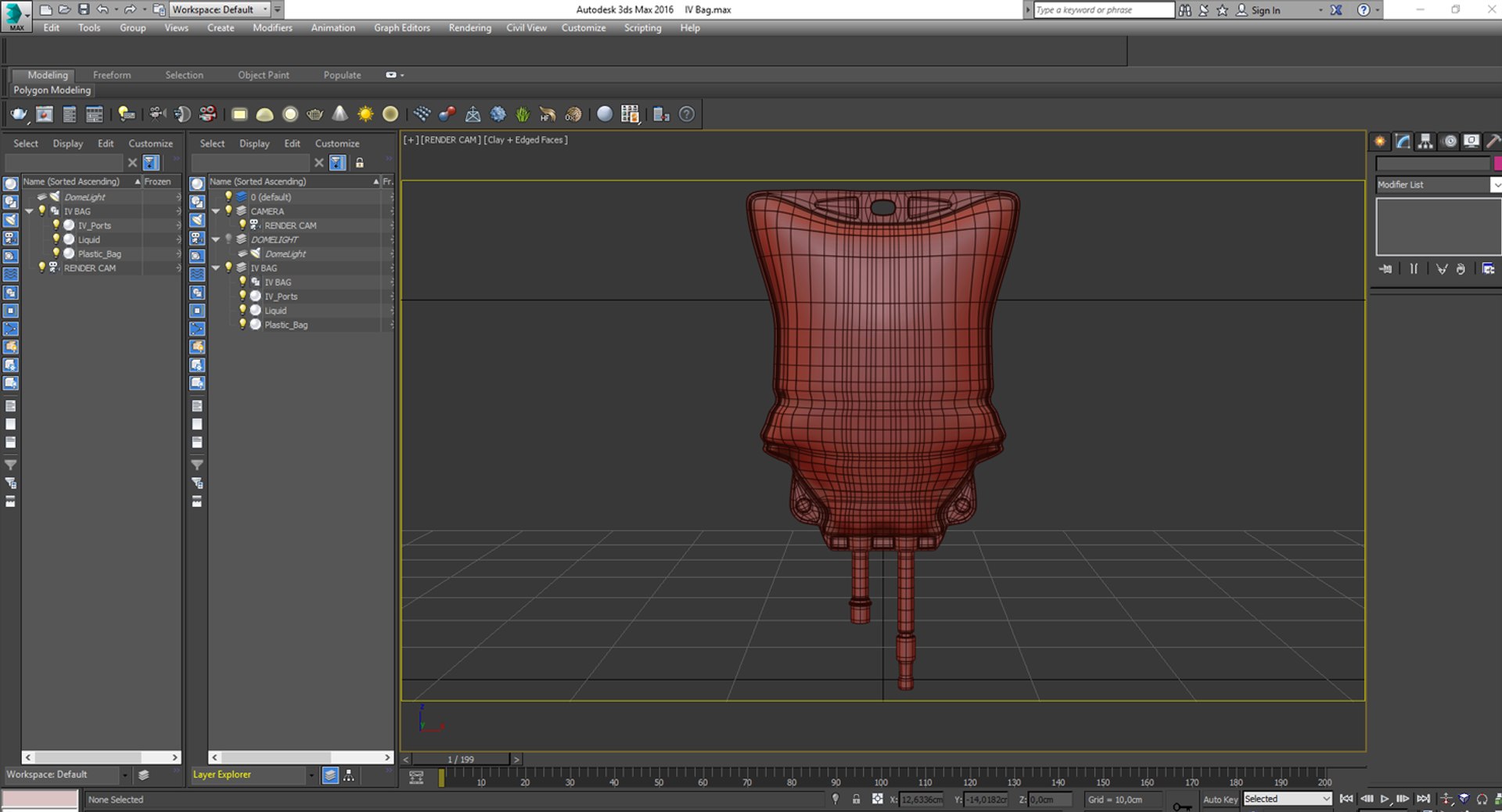Click the camera creation toolbar icon
Viewport: 1502px width, 812px height.
pos(157,114)
